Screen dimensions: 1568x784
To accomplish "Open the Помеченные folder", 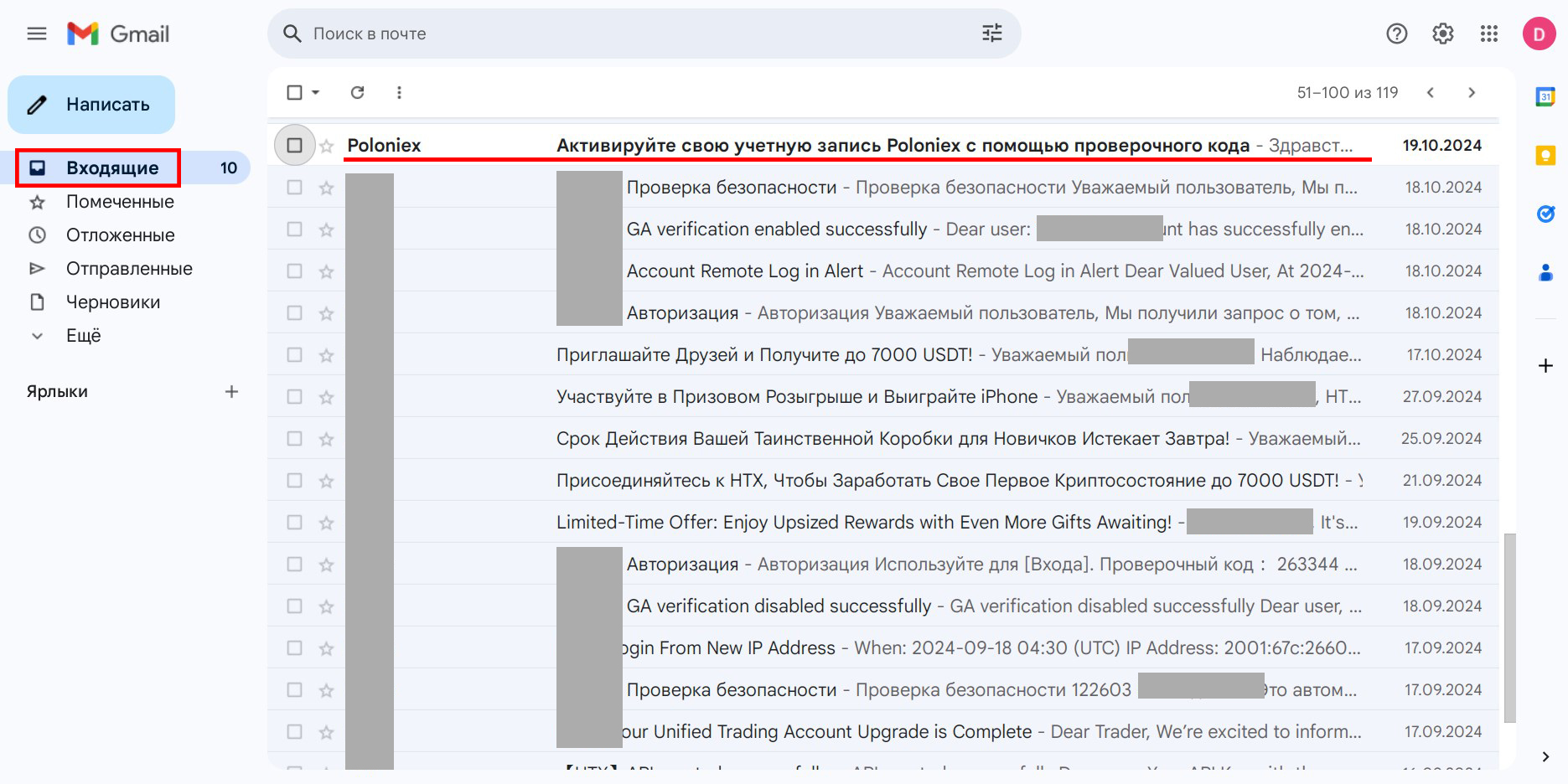I will point(120,201).
